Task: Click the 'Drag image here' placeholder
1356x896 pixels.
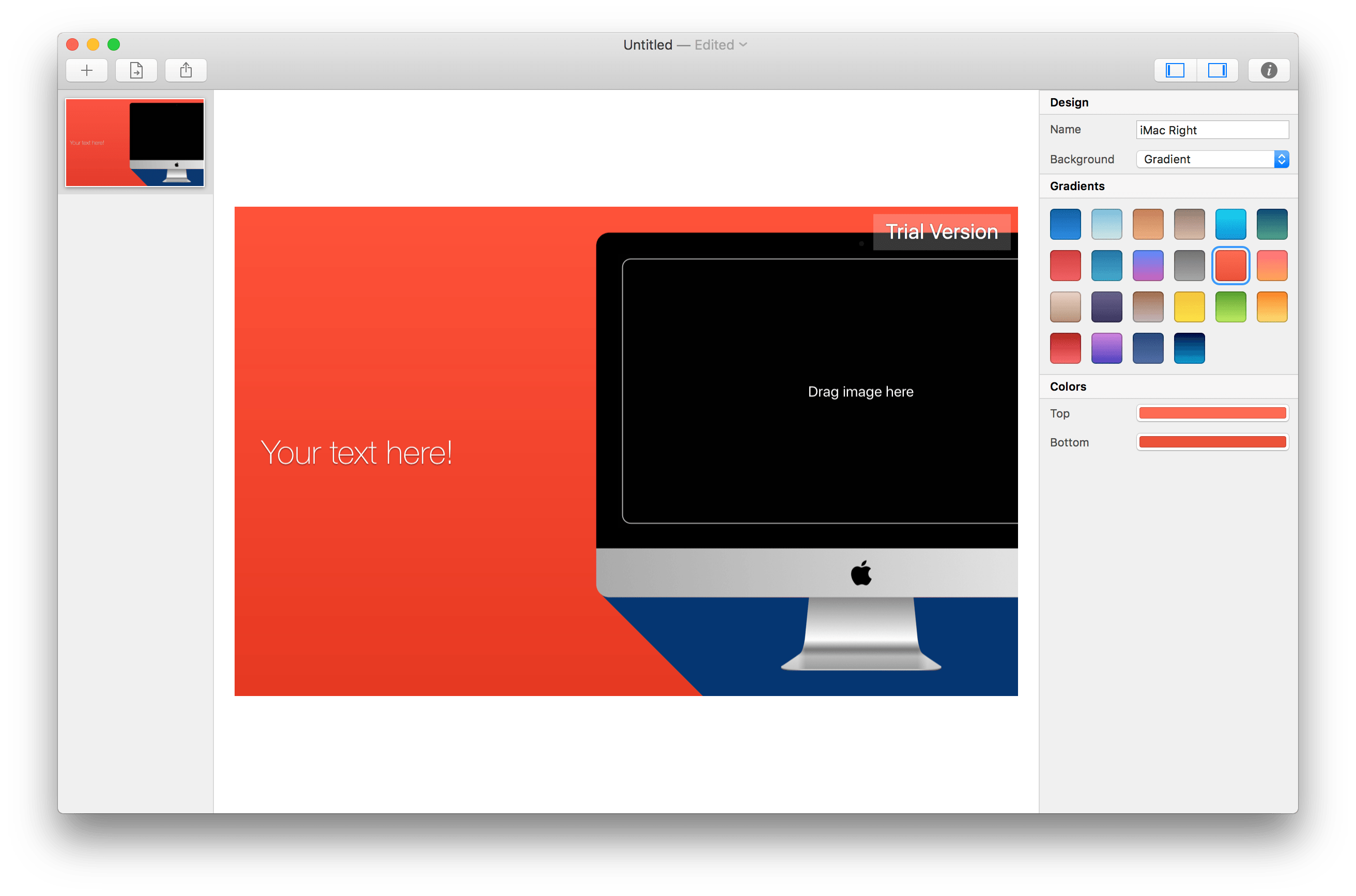Action: click(x=860, y=392)
